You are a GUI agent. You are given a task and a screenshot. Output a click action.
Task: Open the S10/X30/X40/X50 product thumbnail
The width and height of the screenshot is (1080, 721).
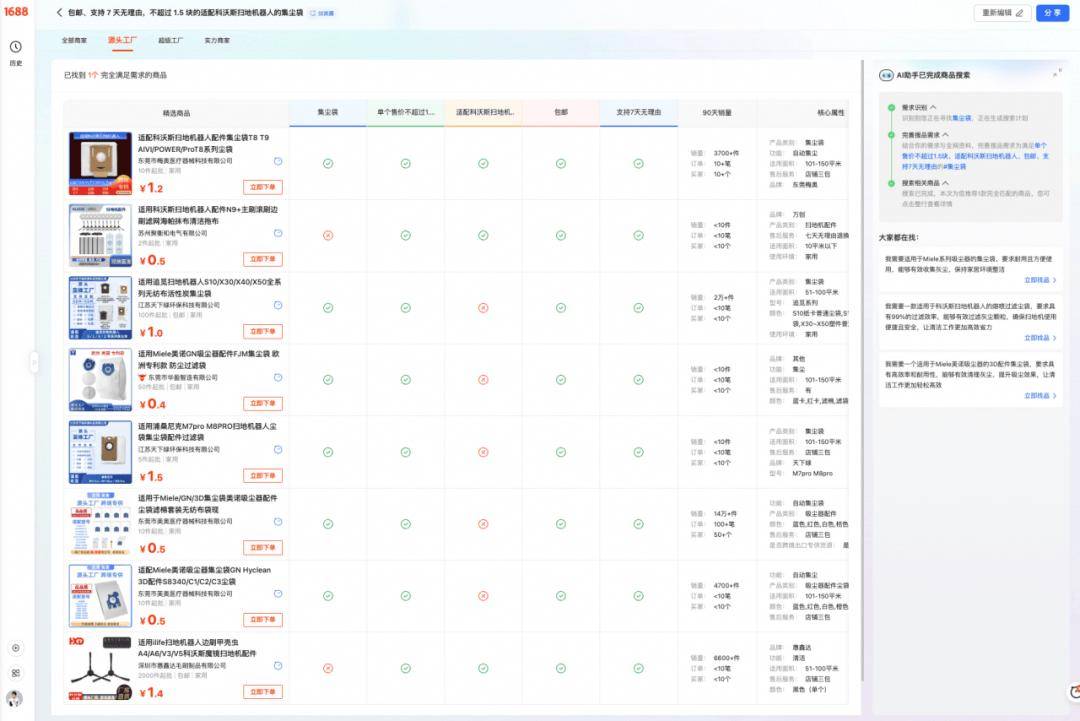[100, 308]
